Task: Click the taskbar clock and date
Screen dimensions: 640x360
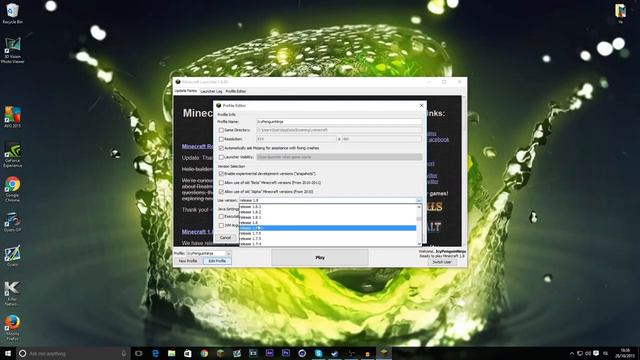Action: click(625, 353)
